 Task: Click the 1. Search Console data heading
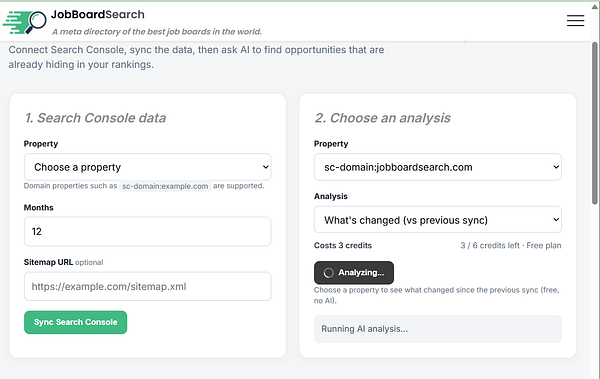[95, 118]
